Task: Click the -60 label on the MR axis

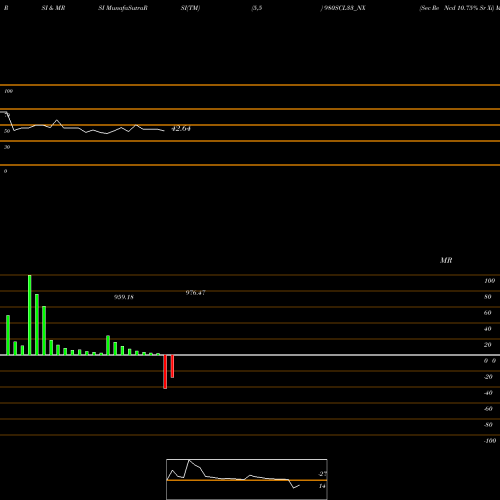Action: 488,409
